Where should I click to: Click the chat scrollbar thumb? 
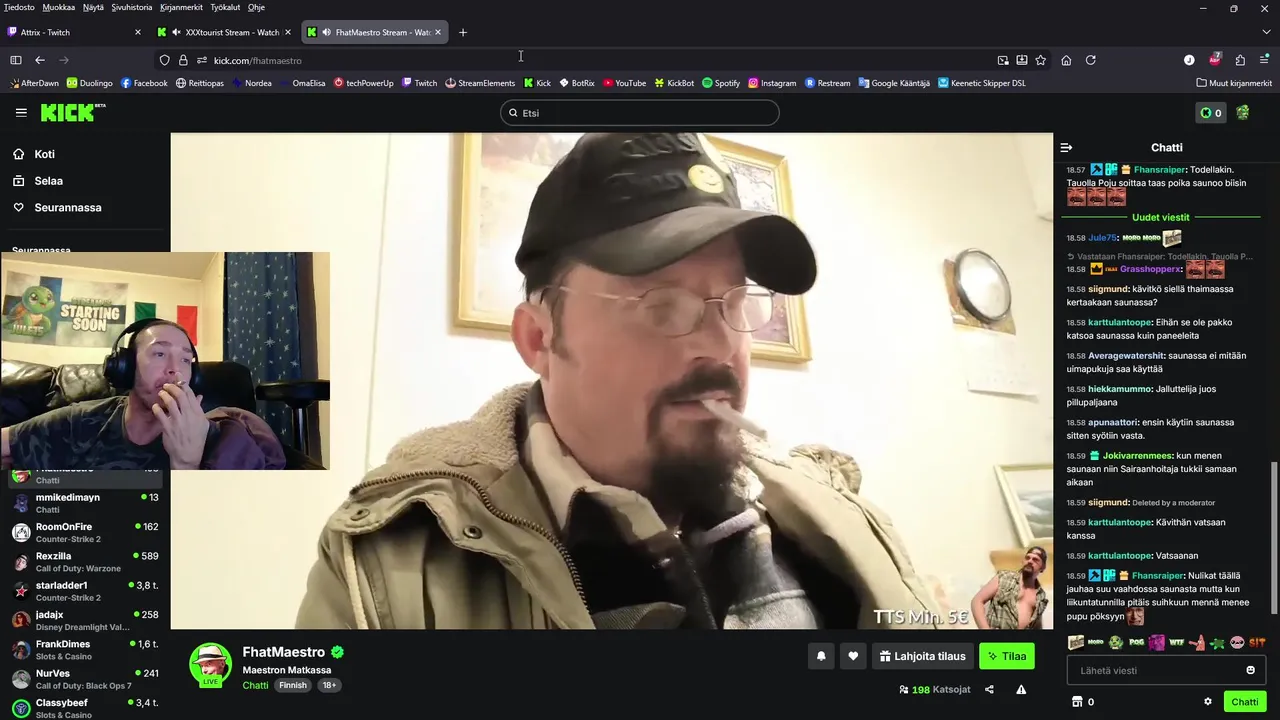click(1274, 538)
